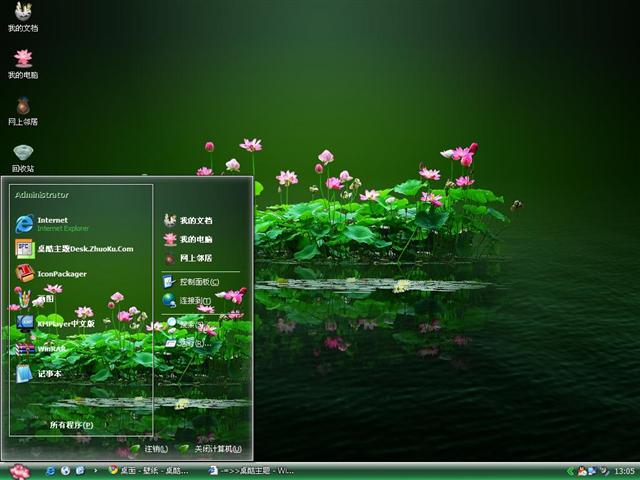
Task: Open 我的电脑 desktop icon
Action: 22,64
